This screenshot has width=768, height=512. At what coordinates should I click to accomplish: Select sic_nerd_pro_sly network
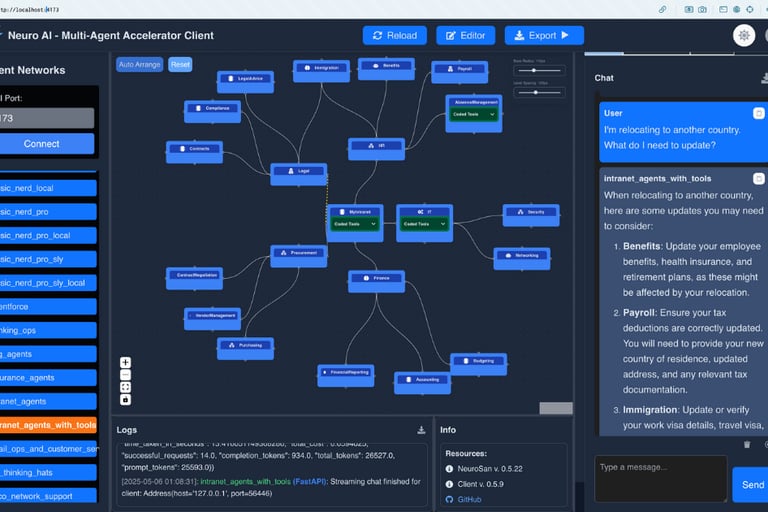click(47, 259)
